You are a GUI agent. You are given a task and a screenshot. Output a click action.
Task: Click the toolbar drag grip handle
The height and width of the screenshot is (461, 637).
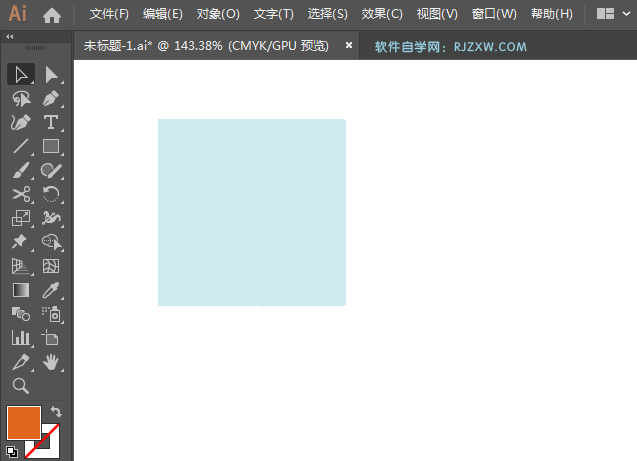[x=35, y=48]
